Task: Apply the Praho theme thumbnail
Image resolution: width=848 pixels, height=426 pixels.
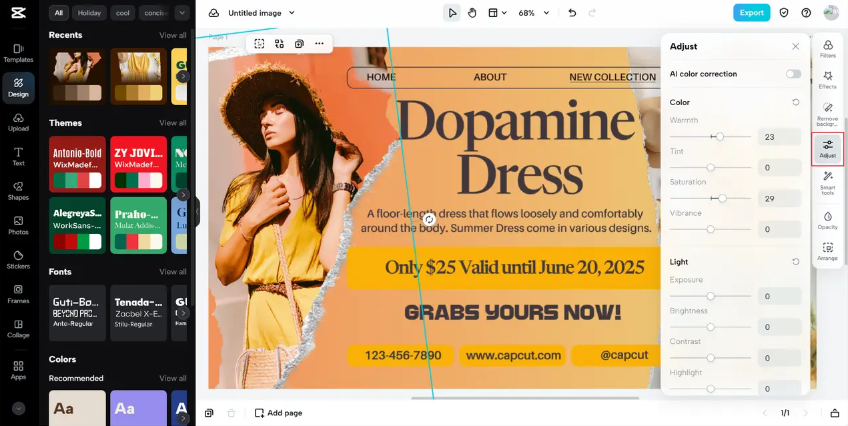Action: pos(138,225)
